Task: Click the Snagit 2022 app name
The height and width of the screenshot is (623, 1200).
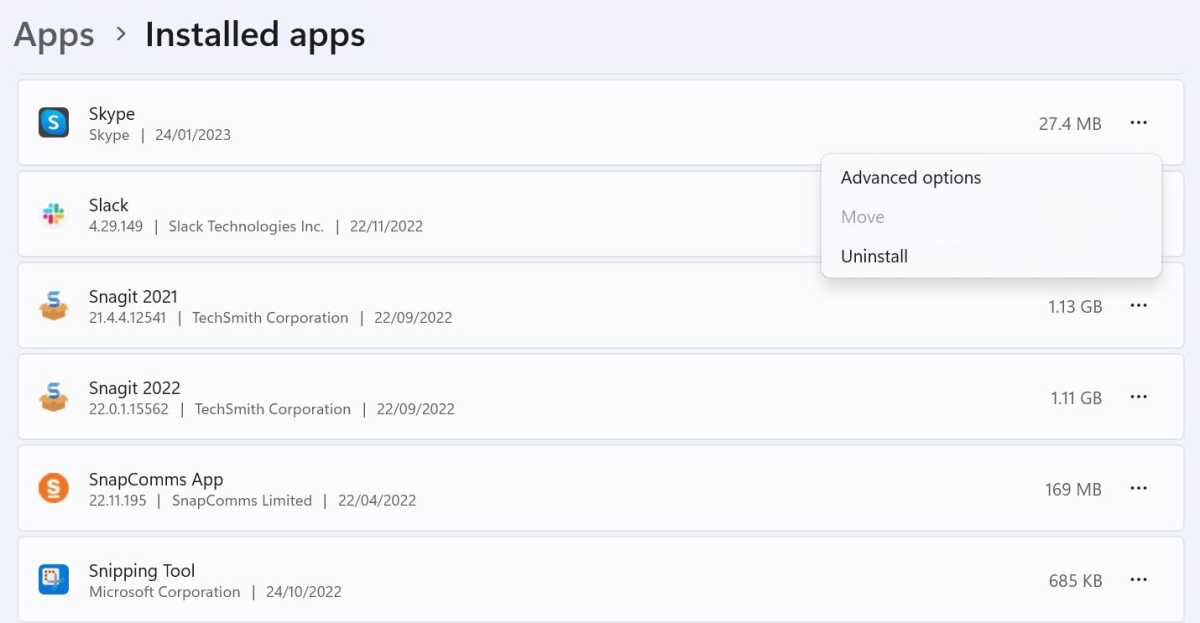Action: coord(135,388)
